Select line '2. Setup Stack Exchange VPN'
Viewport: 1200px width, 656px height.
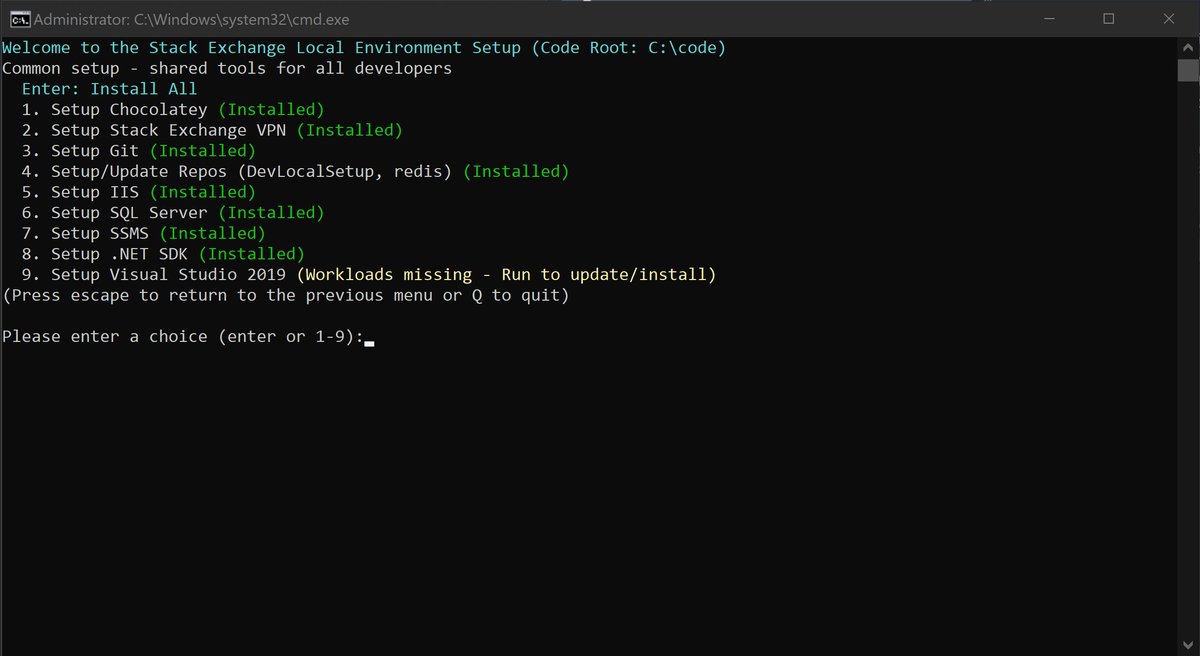212,130
